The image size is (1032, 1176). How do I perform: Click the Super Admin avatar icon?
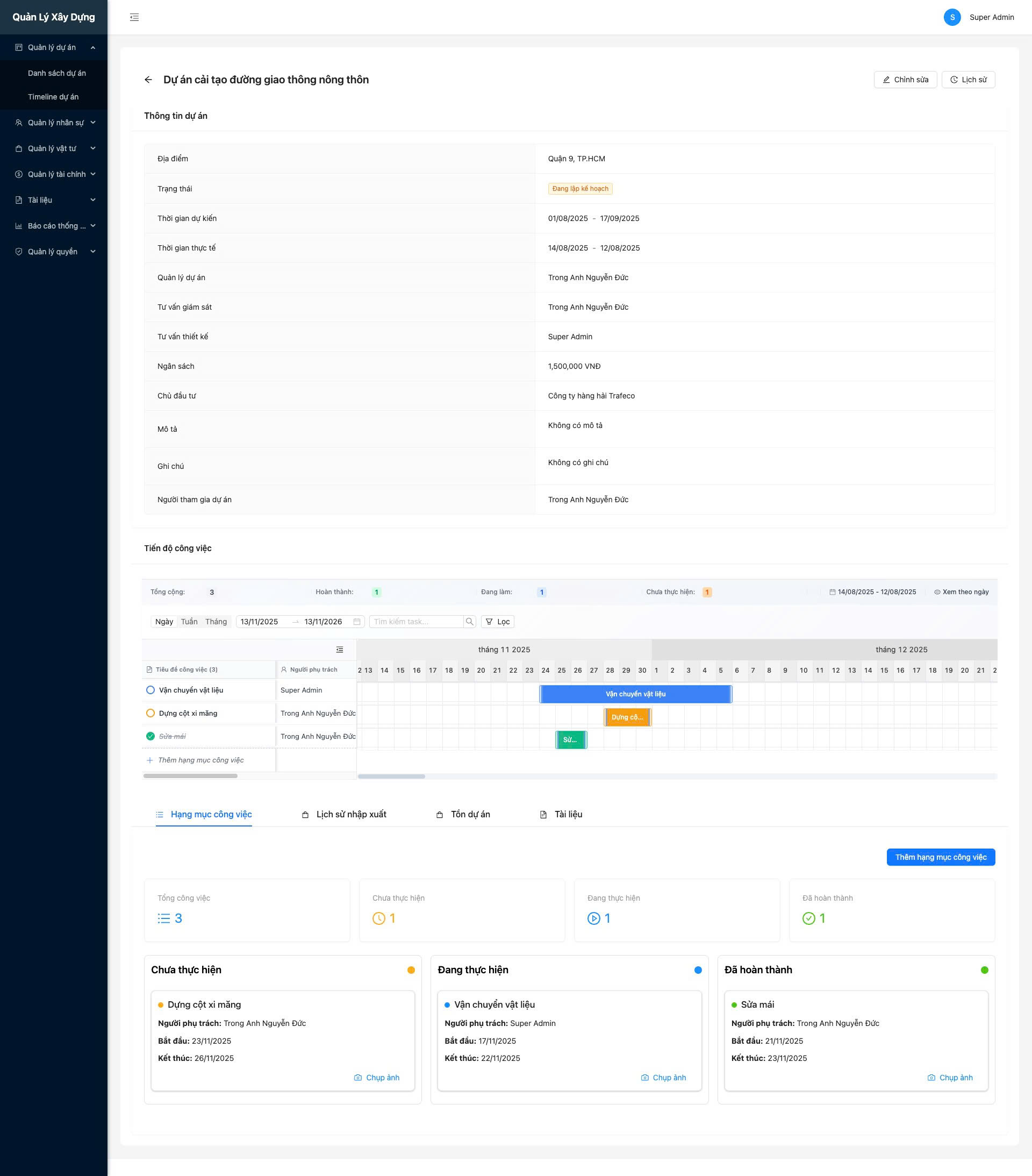click(x=951, y=17)
